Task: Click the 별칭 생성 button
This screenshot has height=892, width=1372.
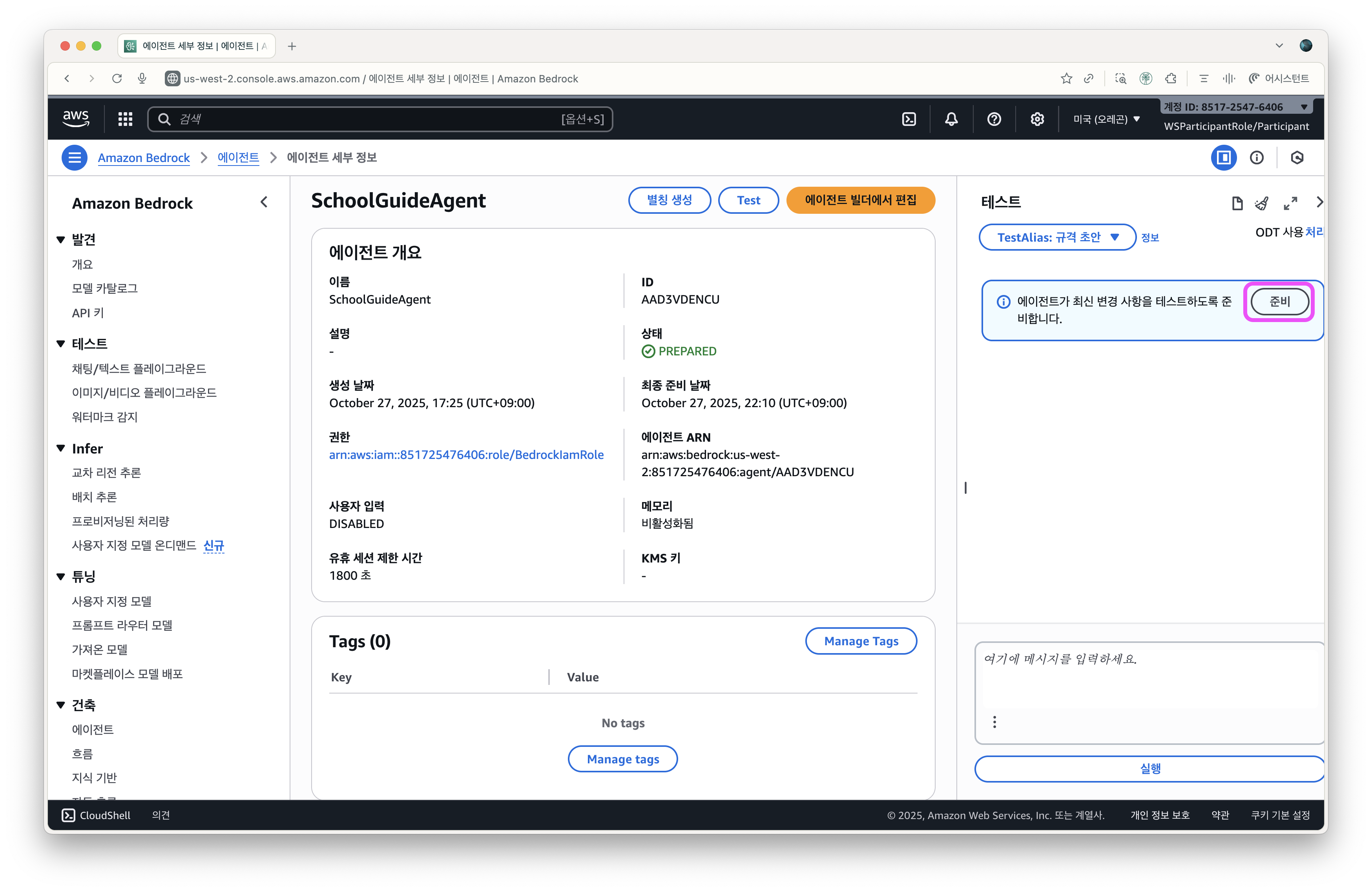Action: [669, 200]
